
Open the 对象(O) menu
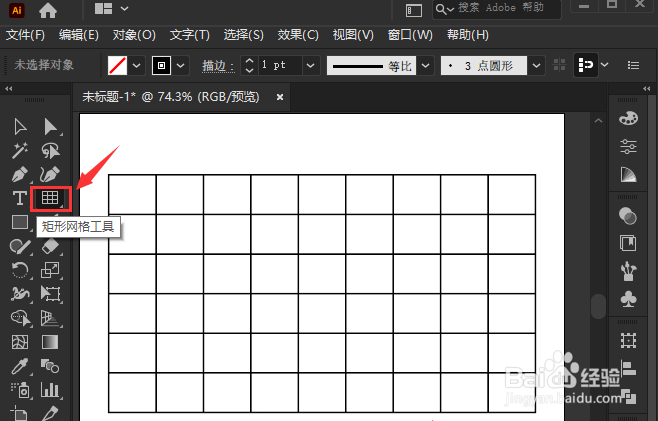point(134,35)
